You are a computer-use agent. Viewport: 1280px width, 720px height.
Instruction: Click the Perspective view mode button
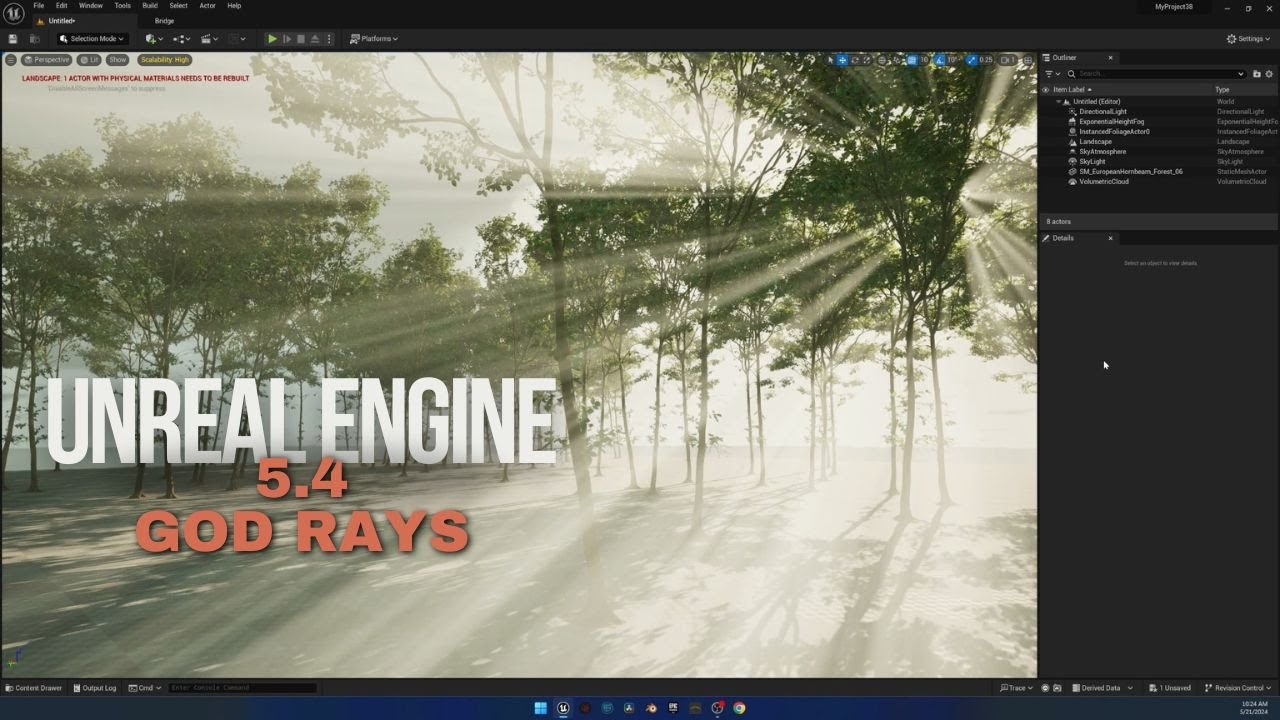(x=47, y=60)
